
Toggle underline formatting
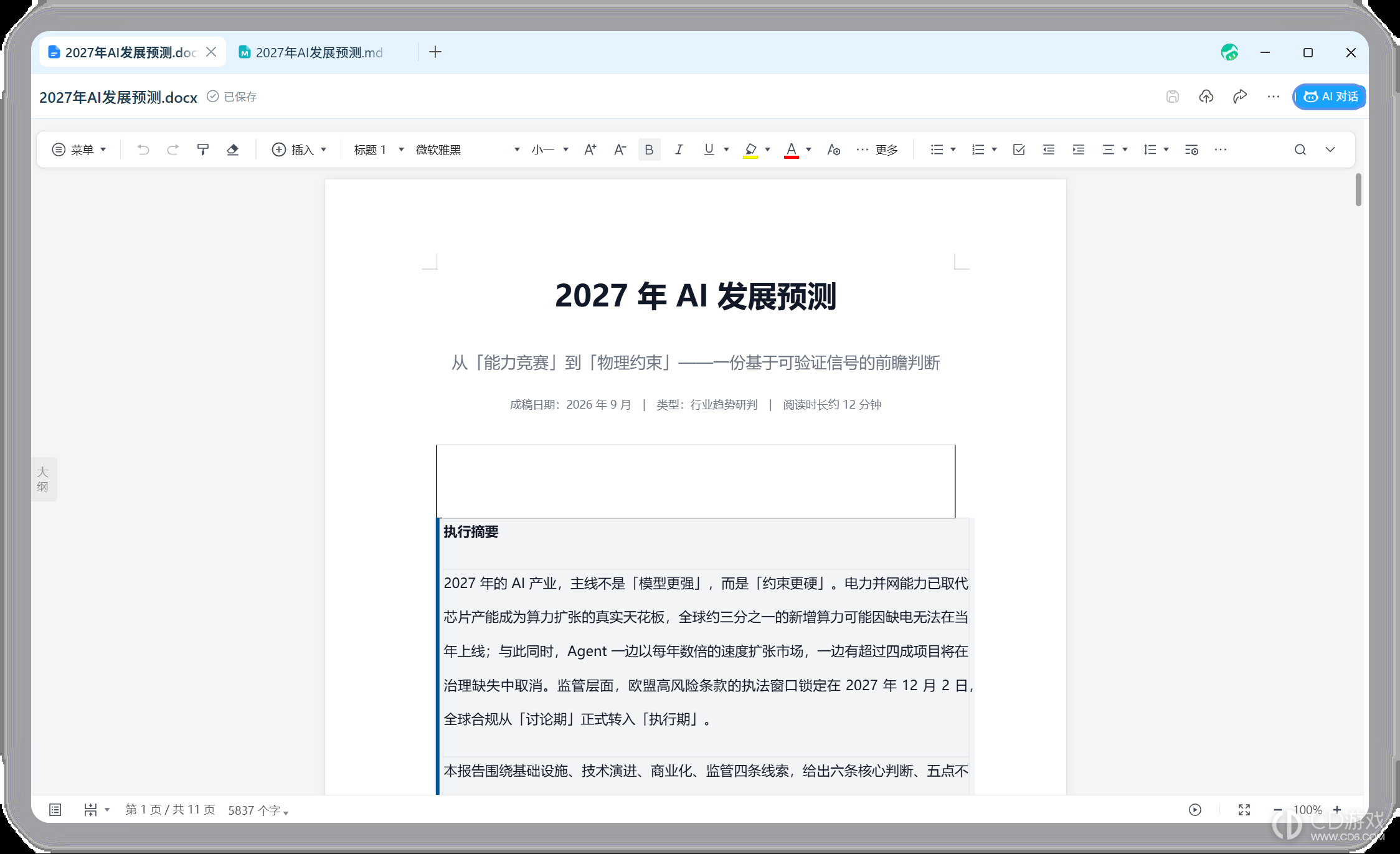tap(709, 149)
